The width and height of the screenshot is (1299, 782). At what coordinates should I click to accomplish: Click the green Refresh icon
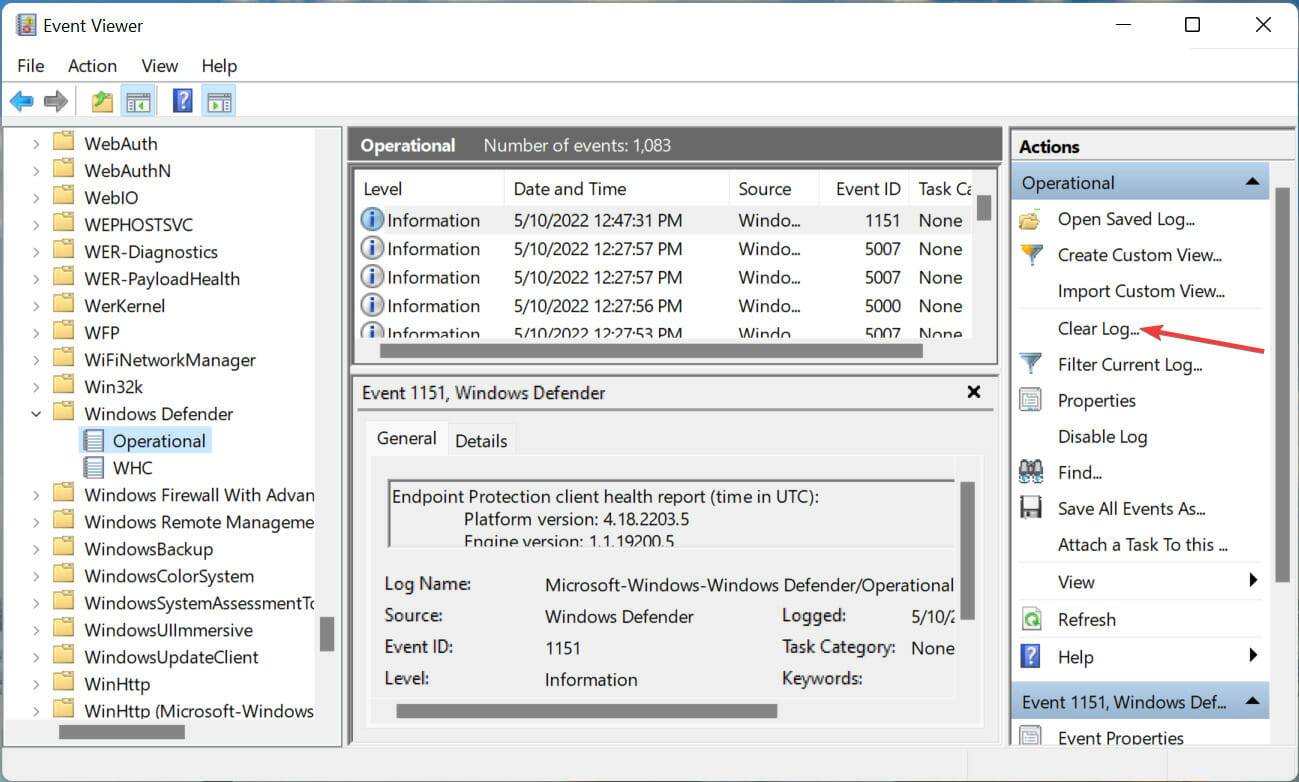[x=1031, y=619]
